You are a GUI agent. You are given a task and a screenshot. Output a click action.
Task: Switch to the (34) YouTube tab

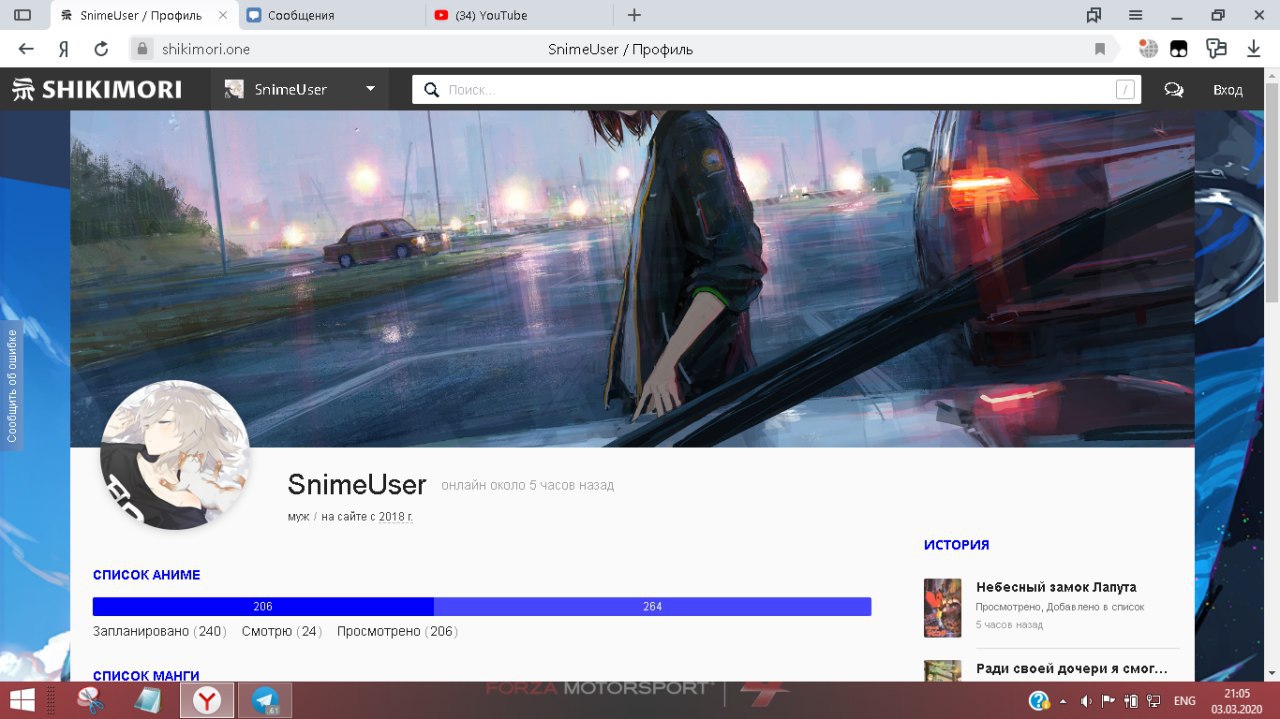pos(518,15)
